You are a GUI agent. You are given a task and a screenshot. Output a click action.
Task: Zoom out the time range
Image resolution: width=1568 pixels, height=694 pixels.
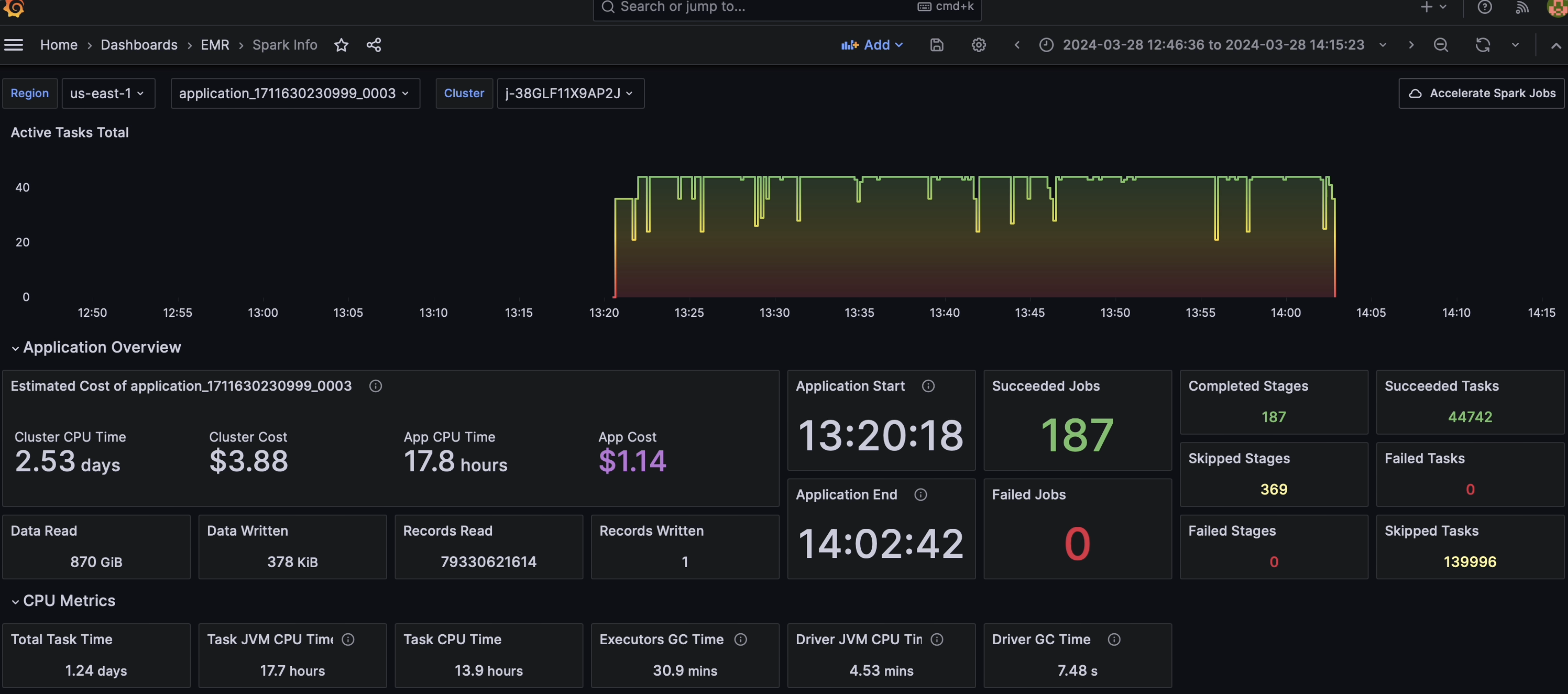[x=1441, y=44]
